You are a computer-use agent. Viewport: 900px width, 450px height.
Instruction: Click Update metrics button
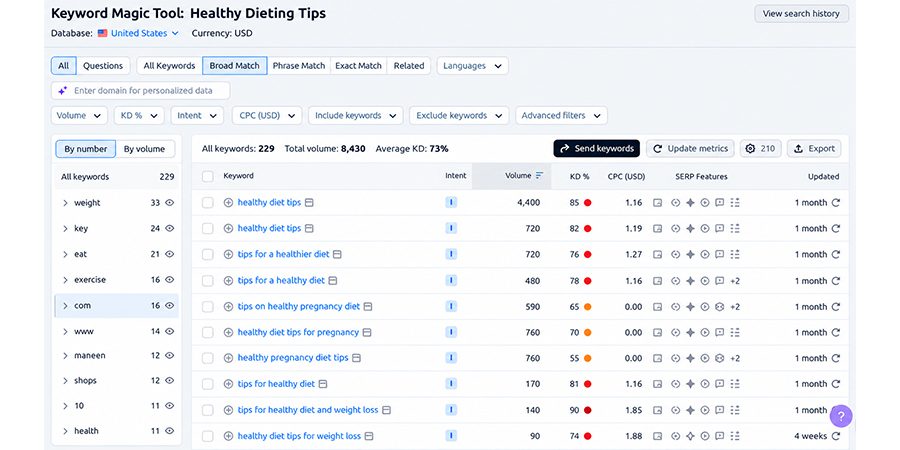coord(690,149)
